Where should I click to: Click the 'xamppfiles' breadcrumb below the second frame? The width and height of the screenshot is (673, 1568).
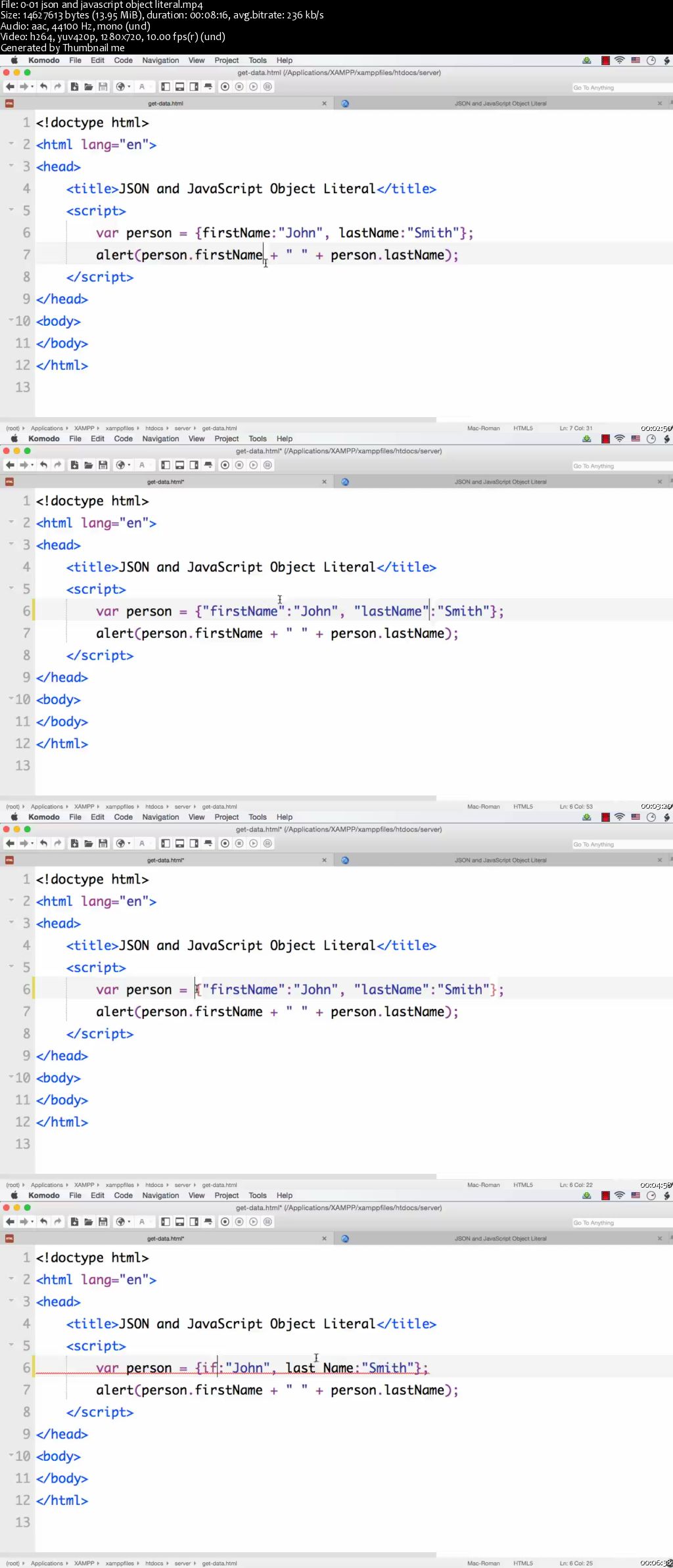click(120, 807)
